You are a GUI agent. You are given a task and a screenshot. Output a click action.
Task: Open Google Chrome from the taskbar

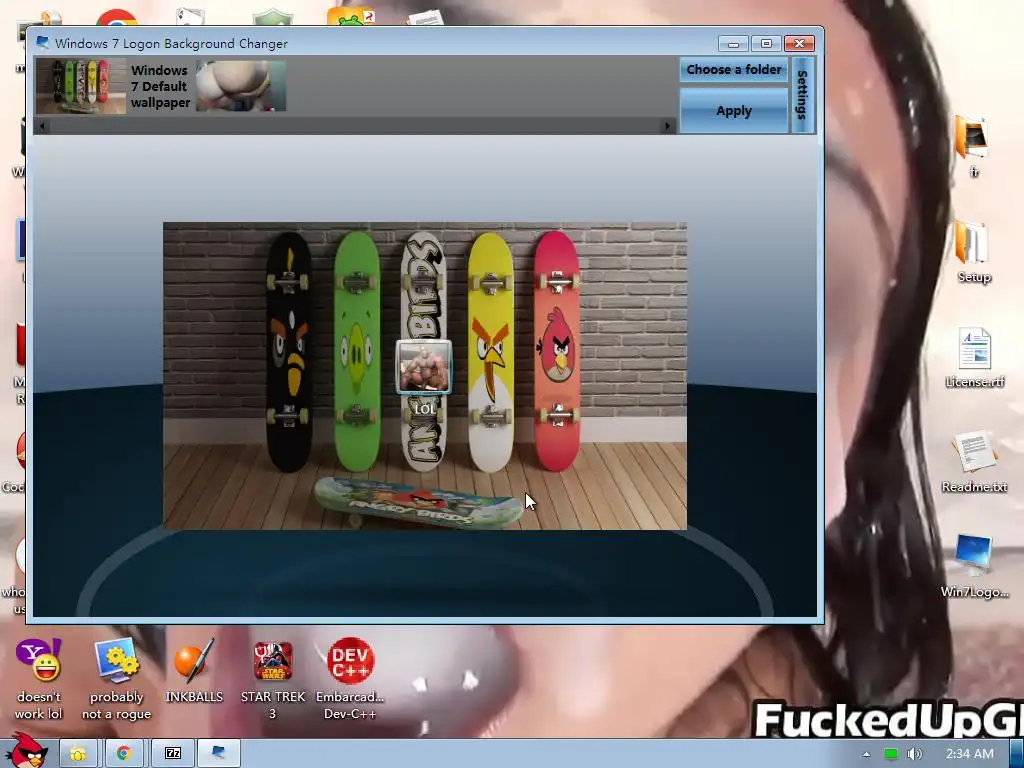(x=124, y=754)
